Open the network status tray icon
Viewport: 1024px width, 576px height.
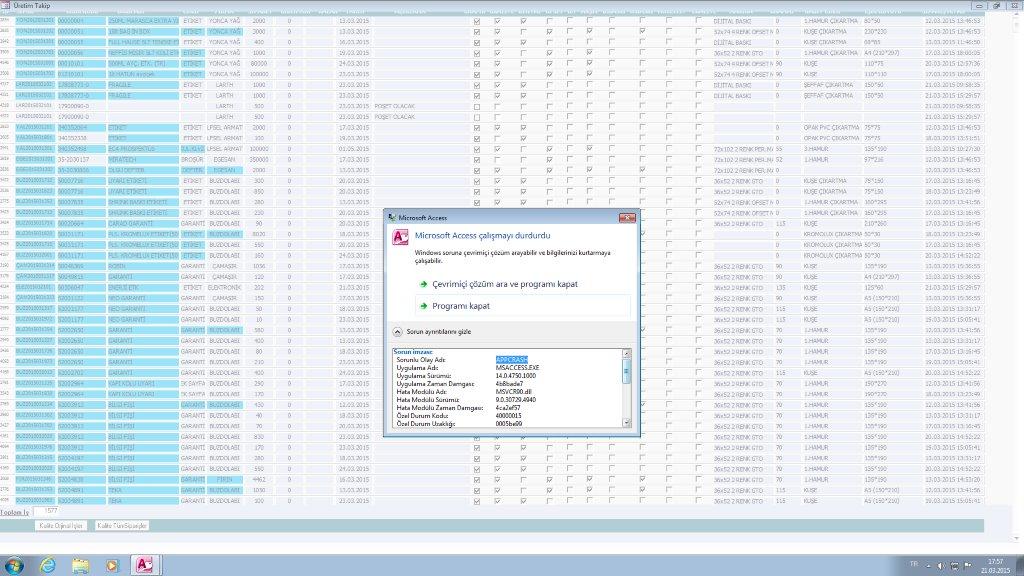[955, 565]
